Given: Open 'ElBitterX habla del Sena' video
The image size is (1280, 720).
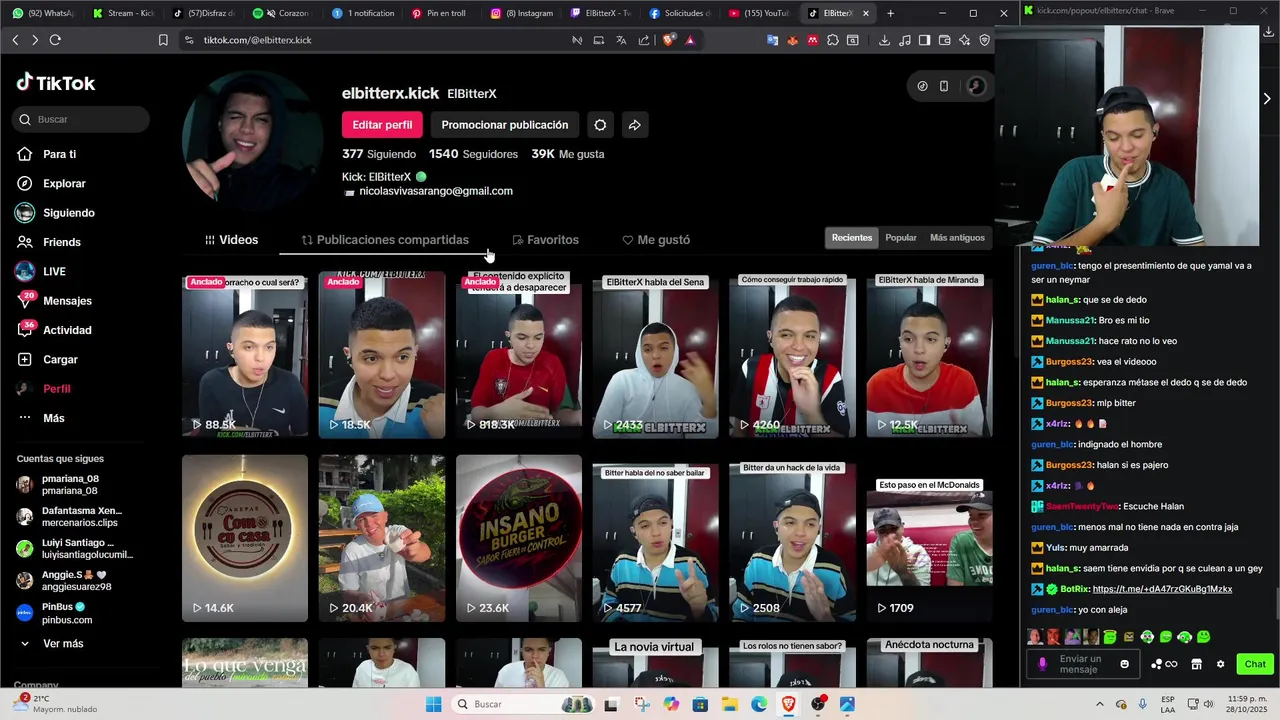Looking at the screenshot, I should click(x=655, y=355).
